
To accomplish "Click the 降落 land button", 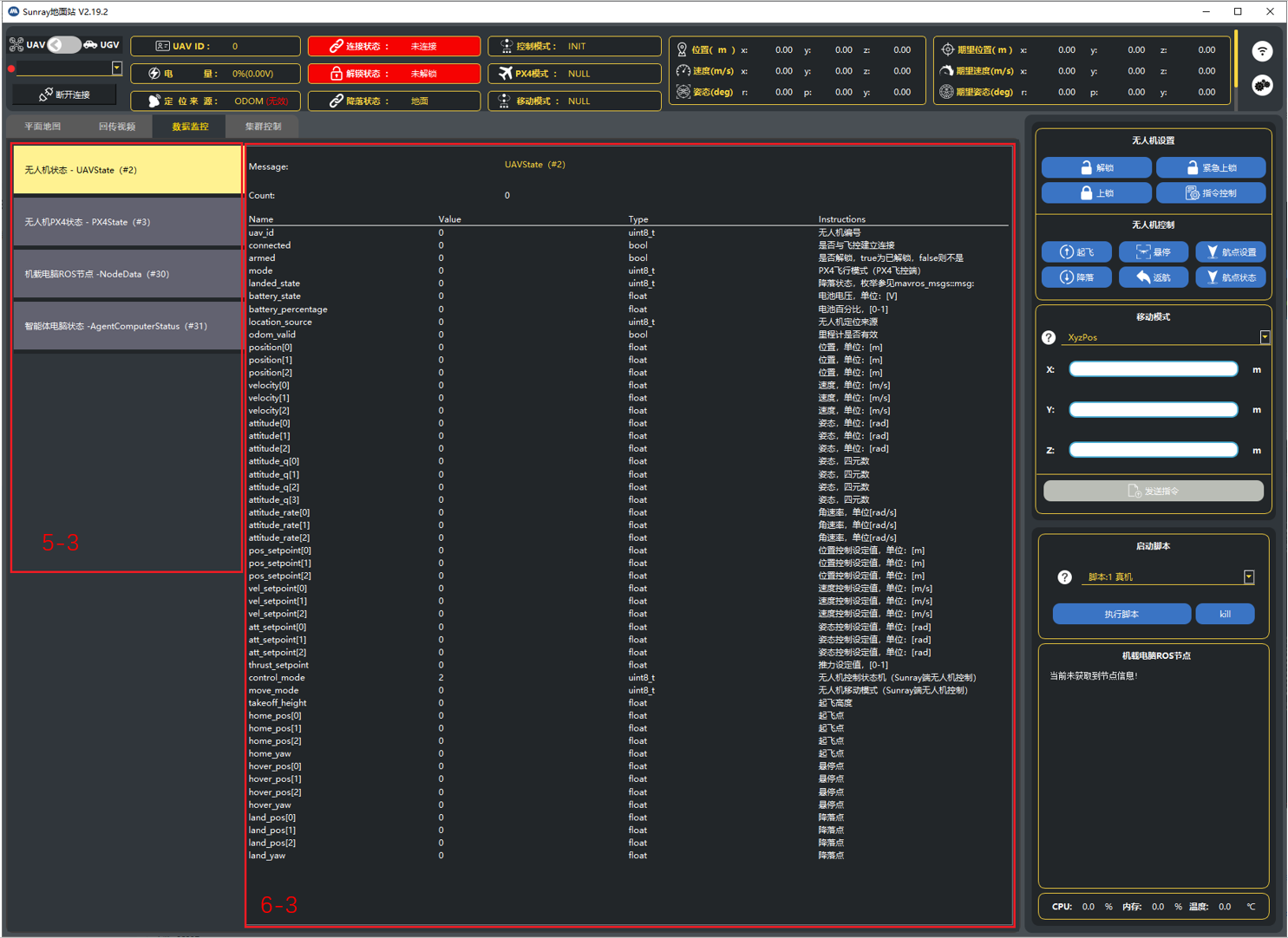I will click(1076, 277).
